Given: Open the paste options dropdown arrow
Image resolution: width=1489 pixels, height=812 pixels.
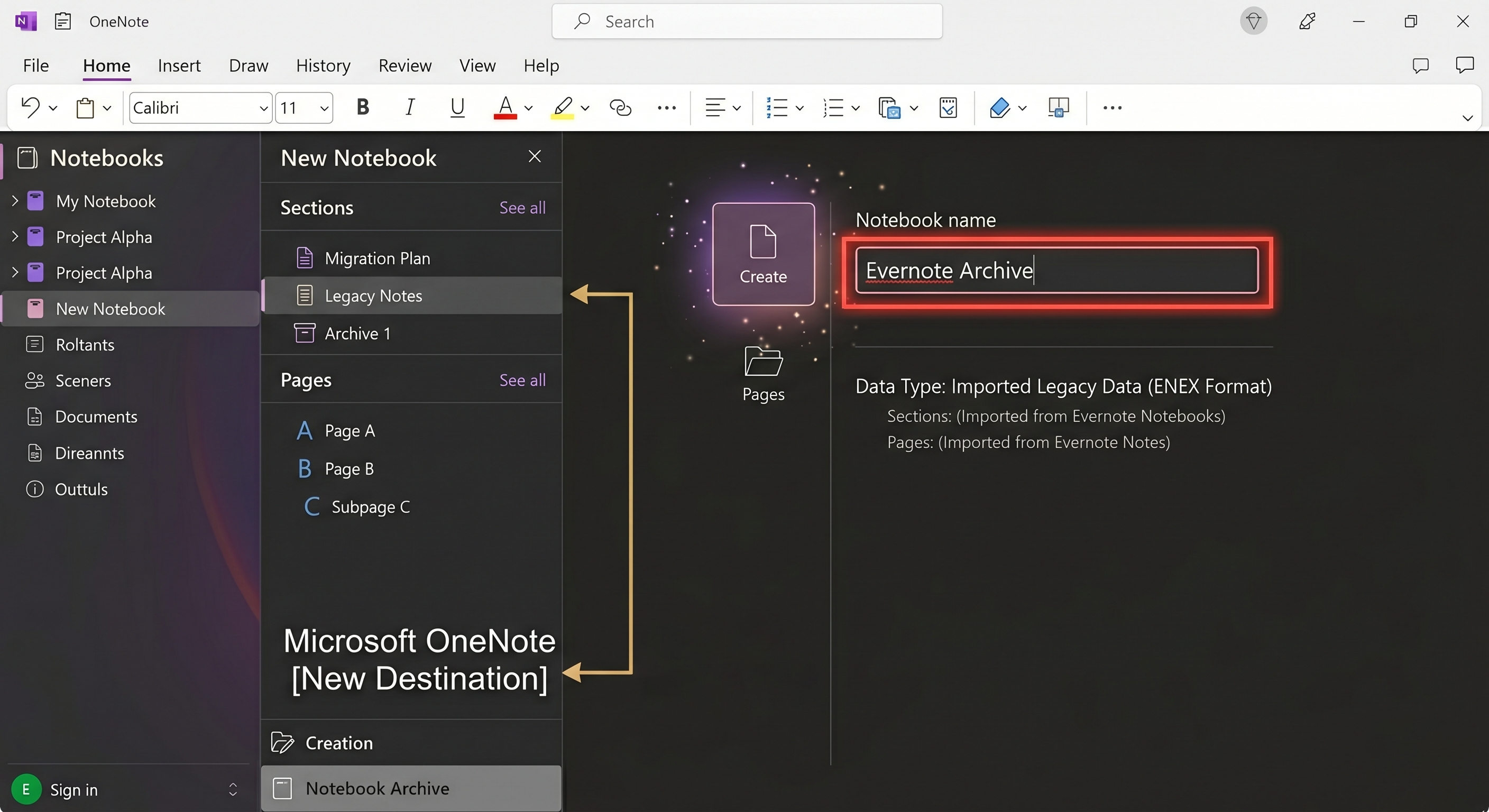Looking at the screenshot, I should 107,108.
